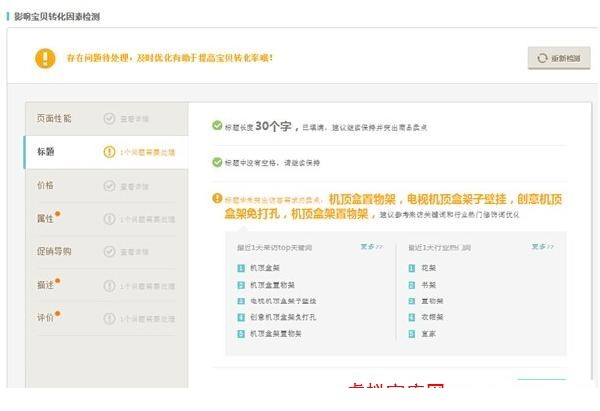Click the check status icon in 促销导购 row
The image size is (600, 411).
[109, 251]
